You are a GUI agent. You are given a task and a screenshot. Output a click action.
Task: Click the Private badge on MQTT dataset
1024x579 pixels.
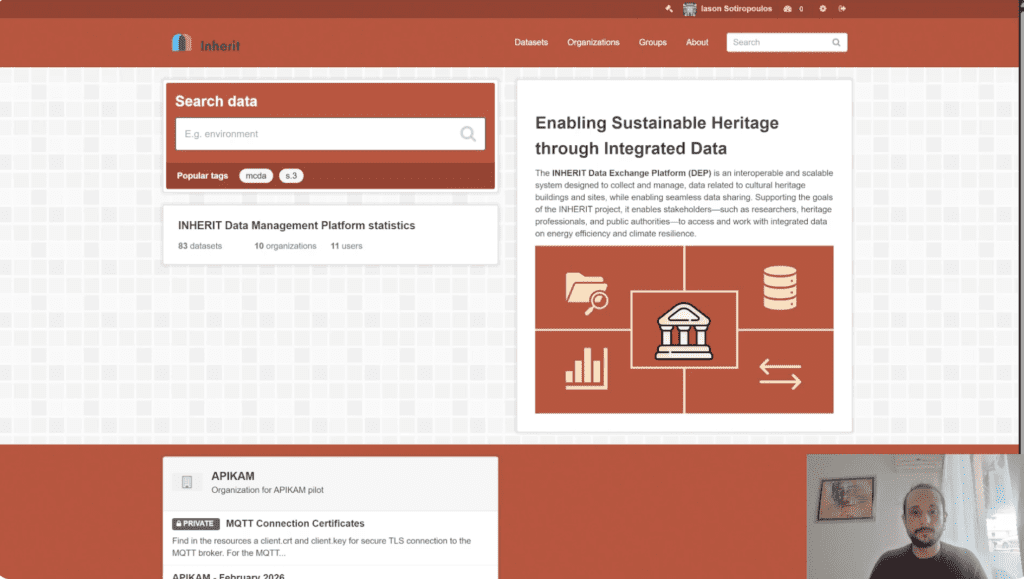point(196,524)
